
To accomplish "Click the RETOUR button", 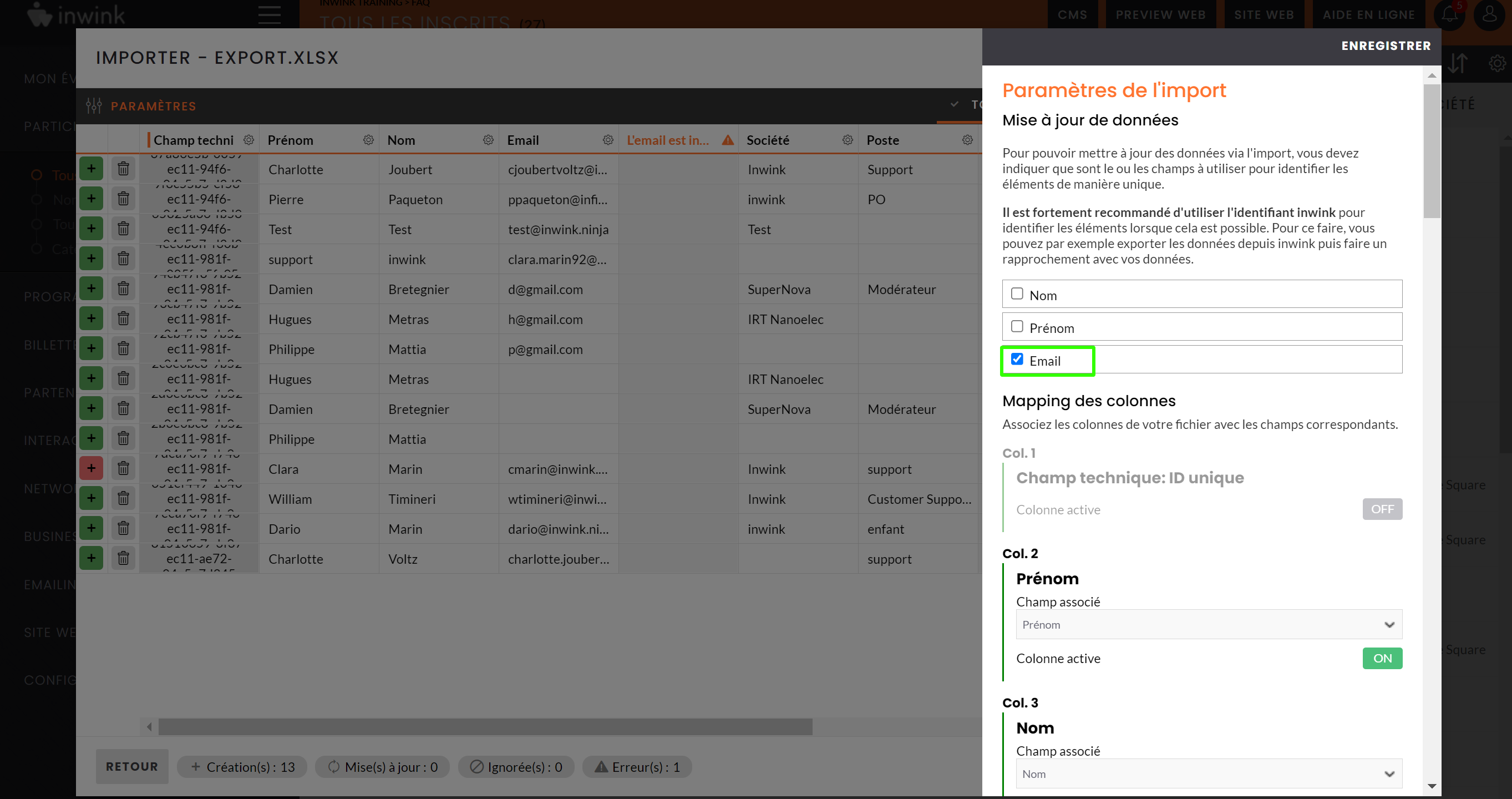I will (131, 766).
